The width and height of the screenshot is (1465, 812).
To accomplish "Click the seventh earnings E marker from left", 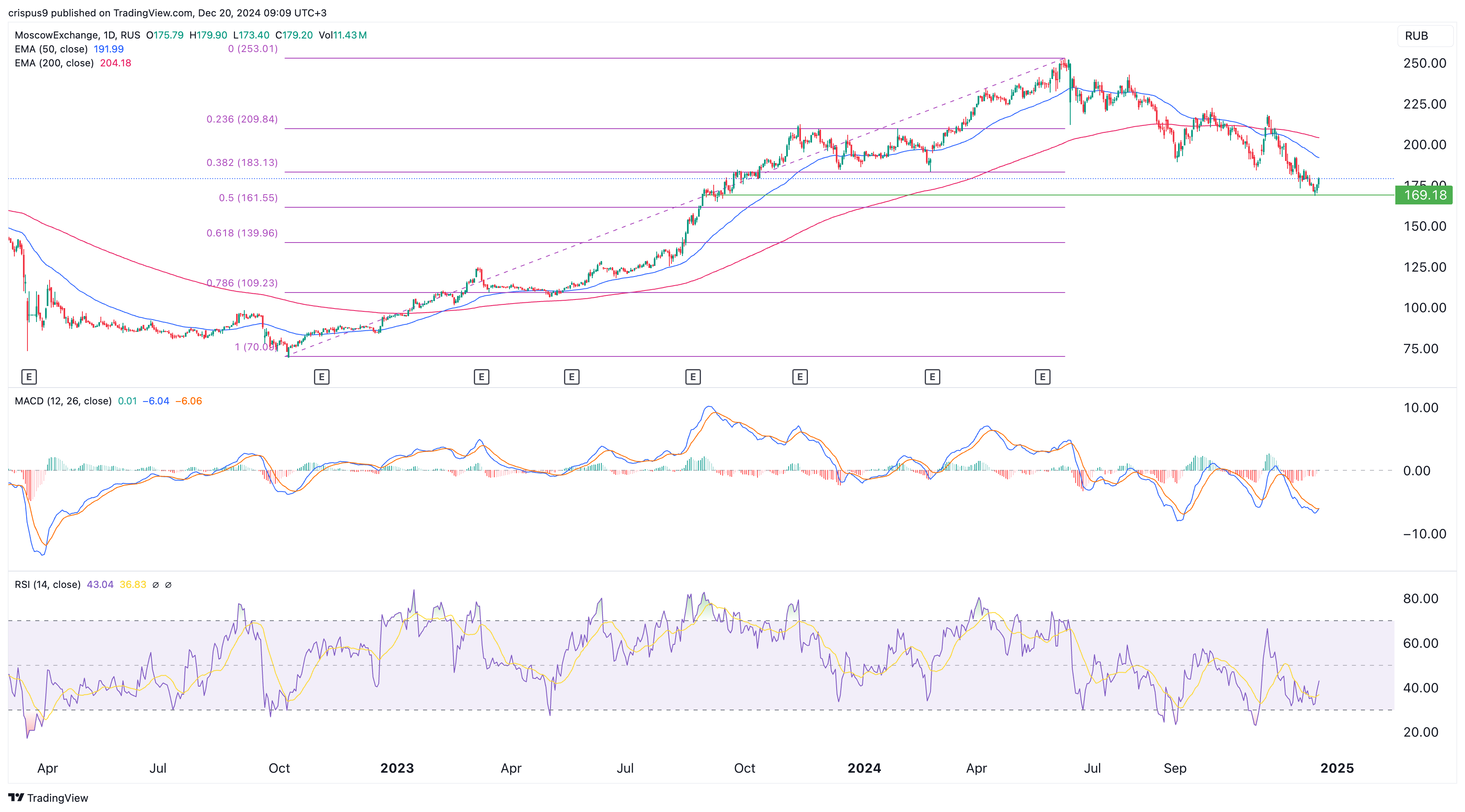I will 932,376.
